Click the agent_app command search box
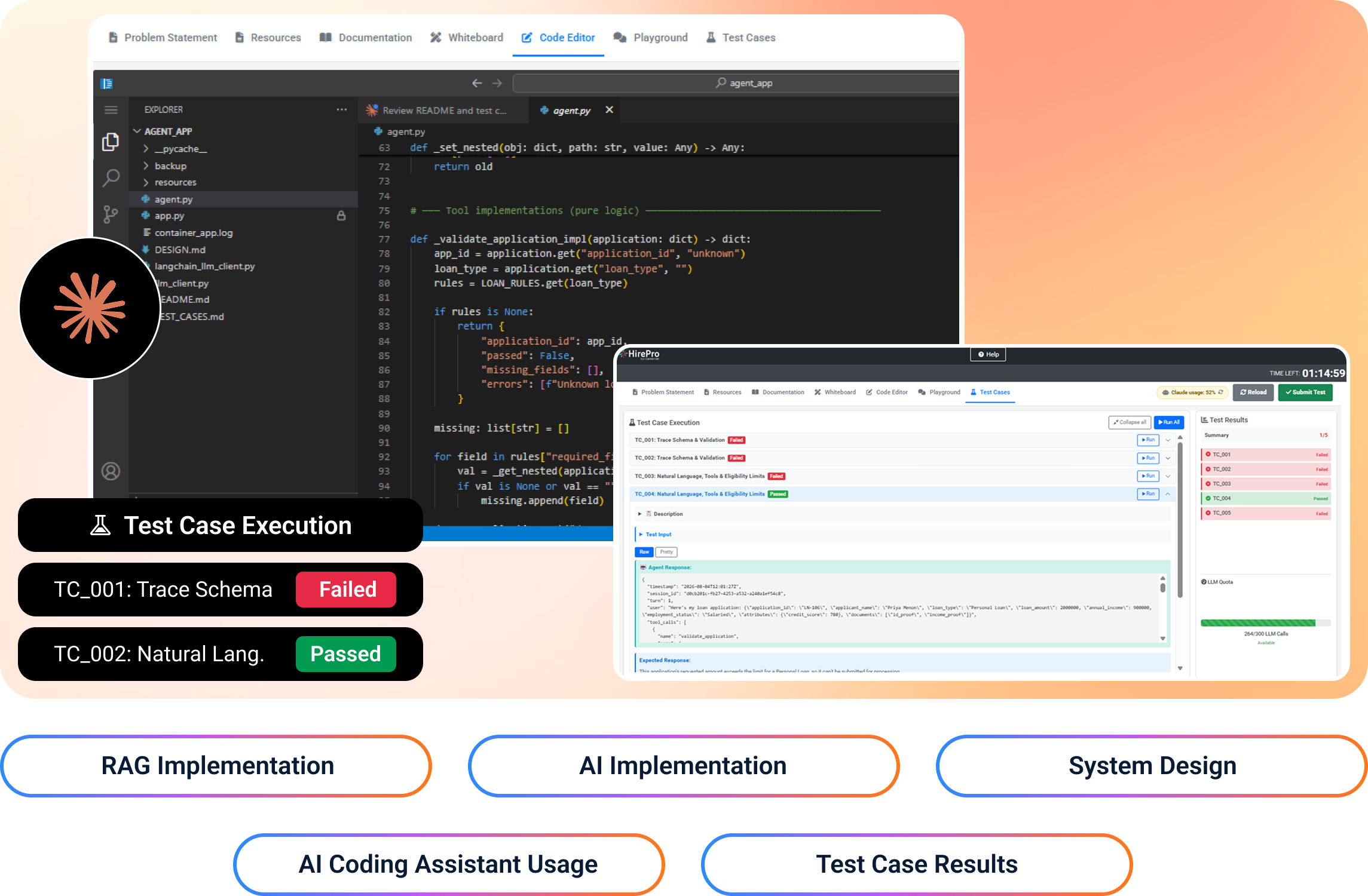 [736, 83]
